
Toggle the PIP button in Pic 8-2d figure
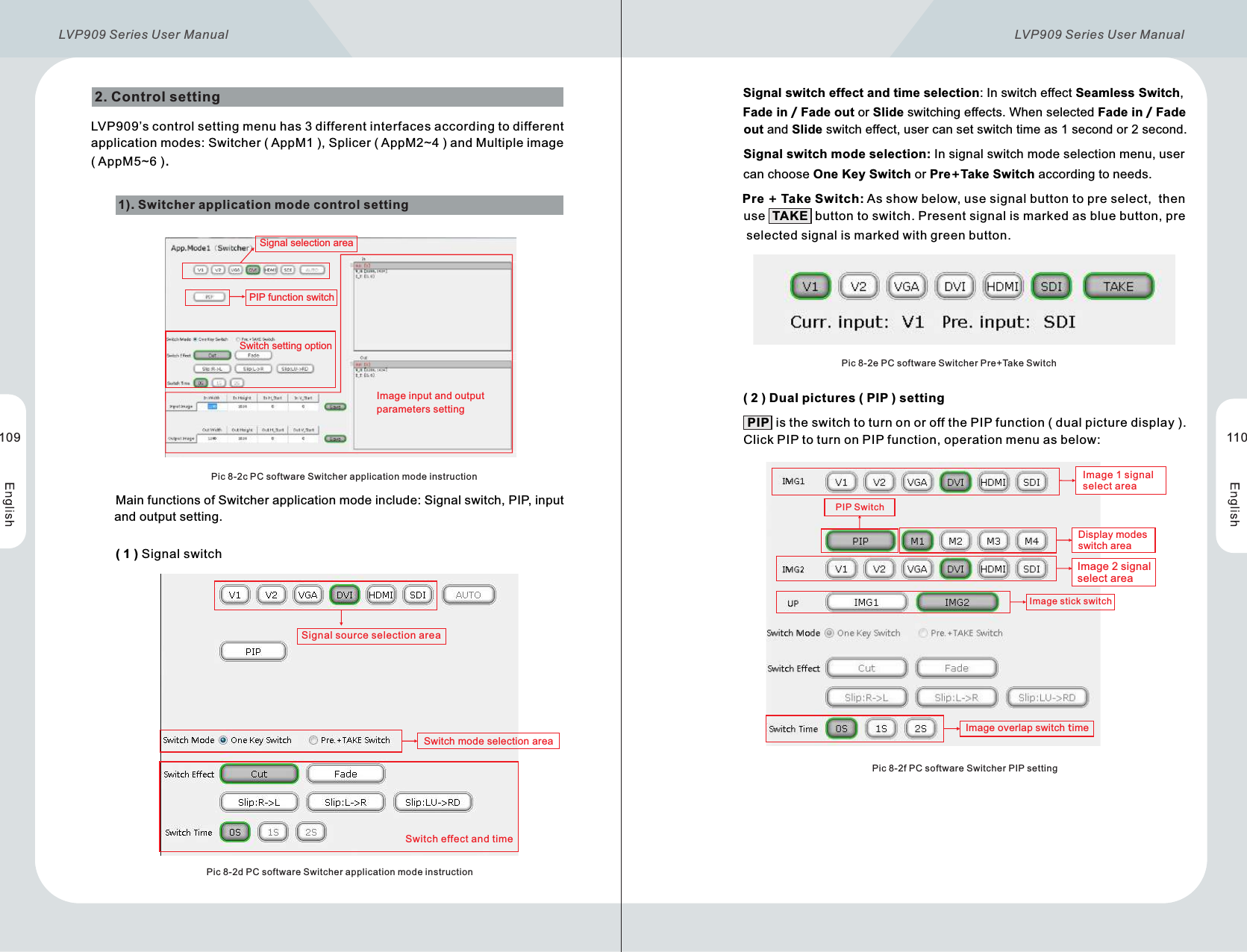253,651
